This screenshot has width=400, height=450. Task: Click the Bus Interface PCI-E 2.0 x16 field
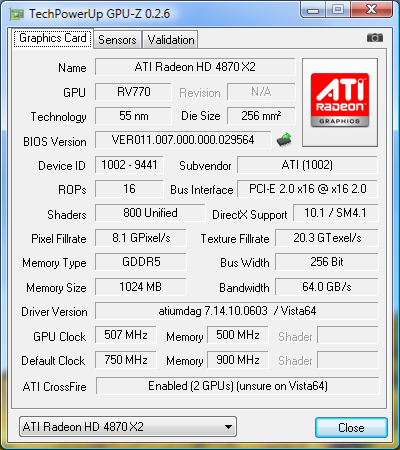pyautogui.click(x=307, y=189)
